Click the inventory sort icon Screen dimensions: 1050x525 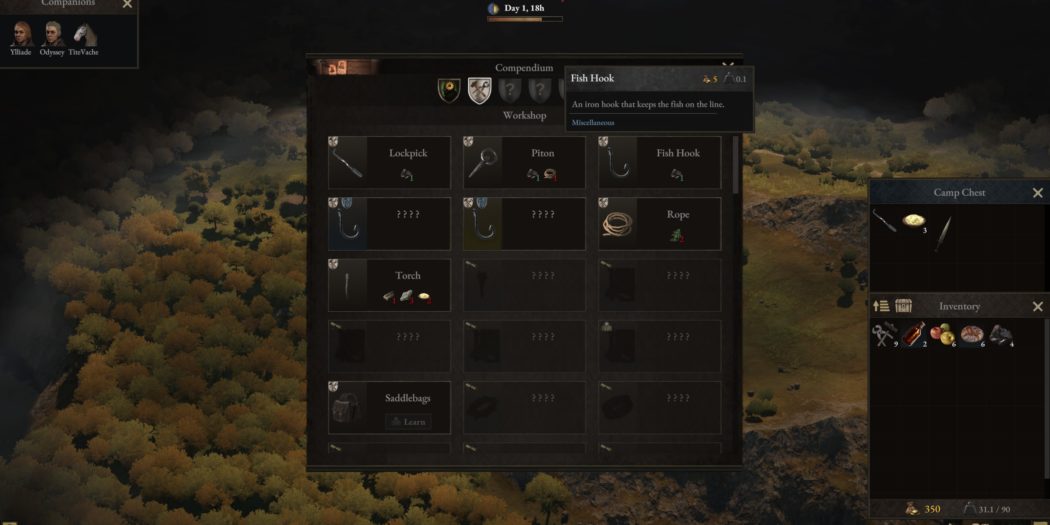click(881, 306)
